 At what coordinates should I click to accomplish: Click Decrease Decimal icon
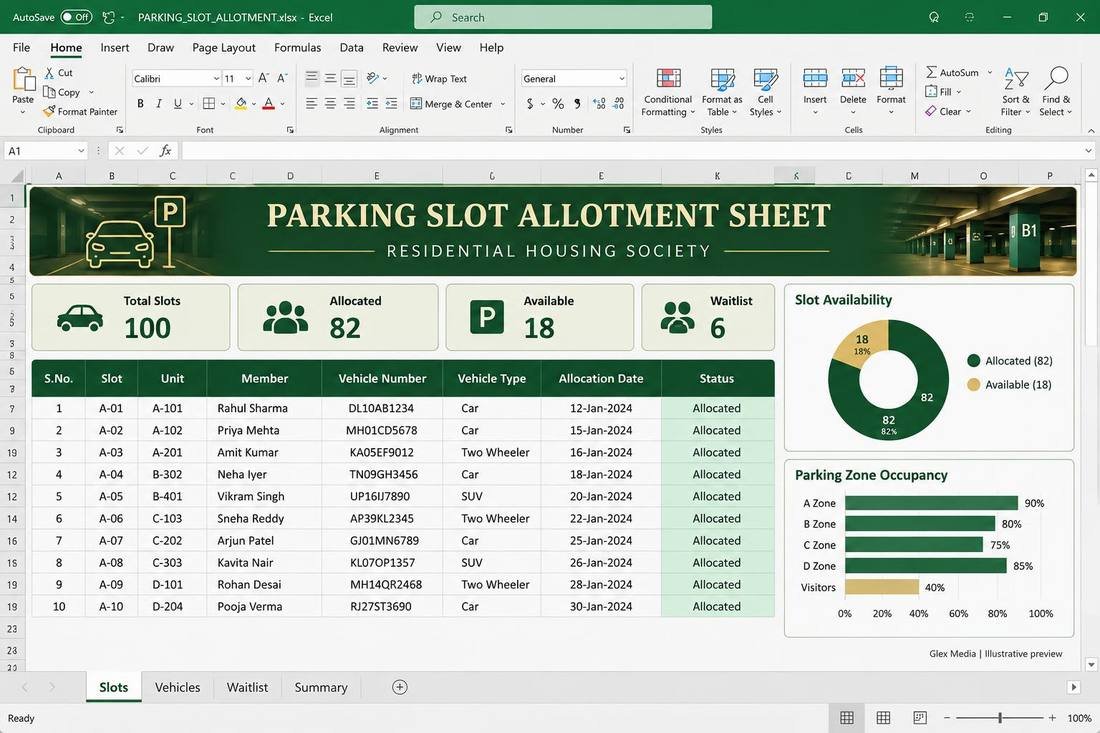point(619,104)
